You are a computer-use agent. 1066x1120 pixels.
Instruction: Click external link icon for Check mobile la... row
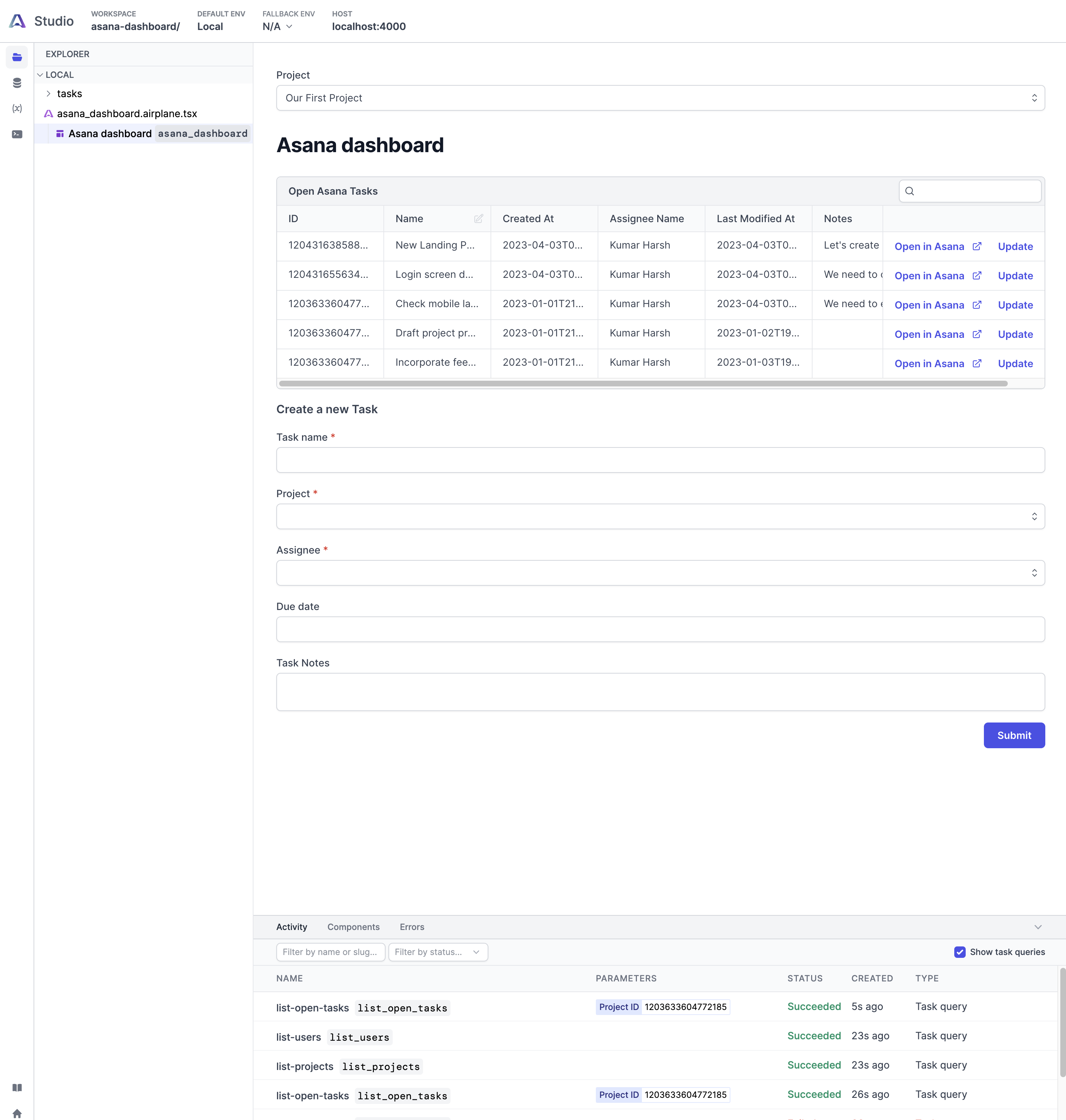pyautogui.click(x=977, y=305)
